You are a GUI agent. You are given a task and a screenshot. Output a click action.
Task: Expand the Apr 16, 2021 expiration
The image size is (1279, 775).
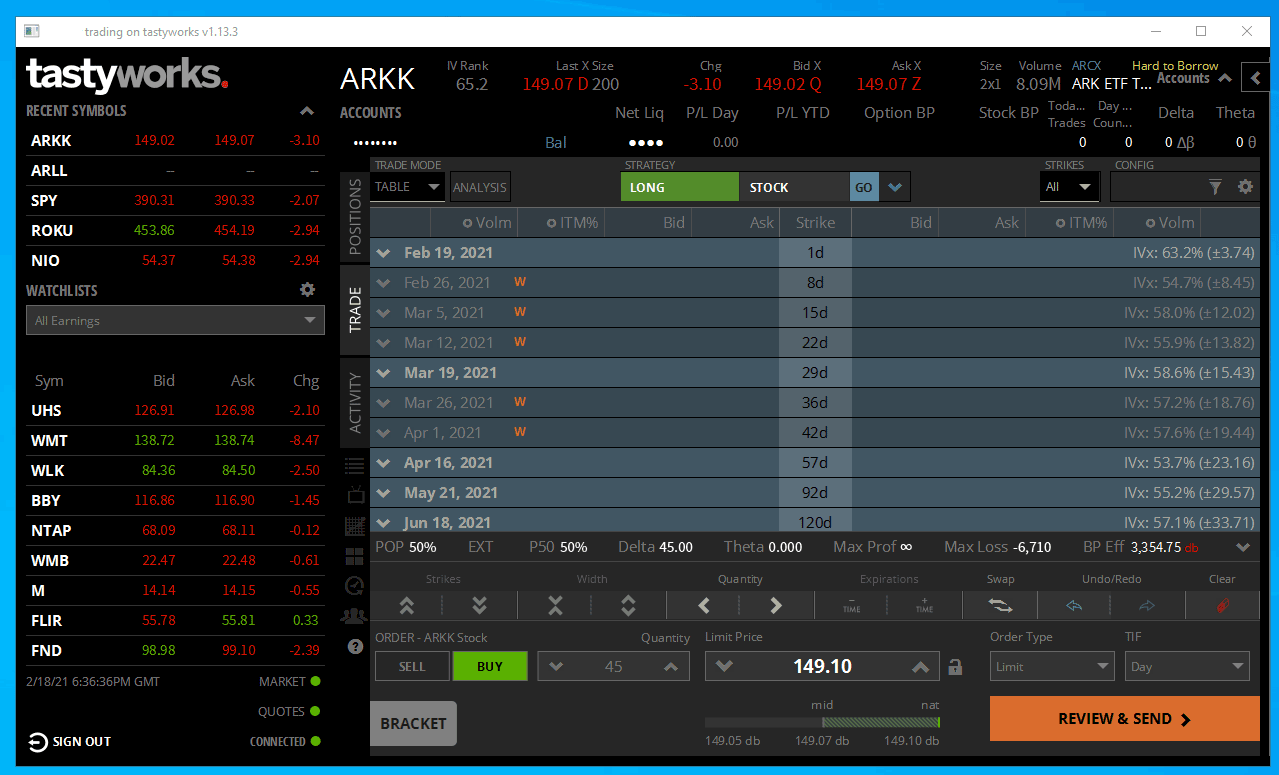pos(383,463)
